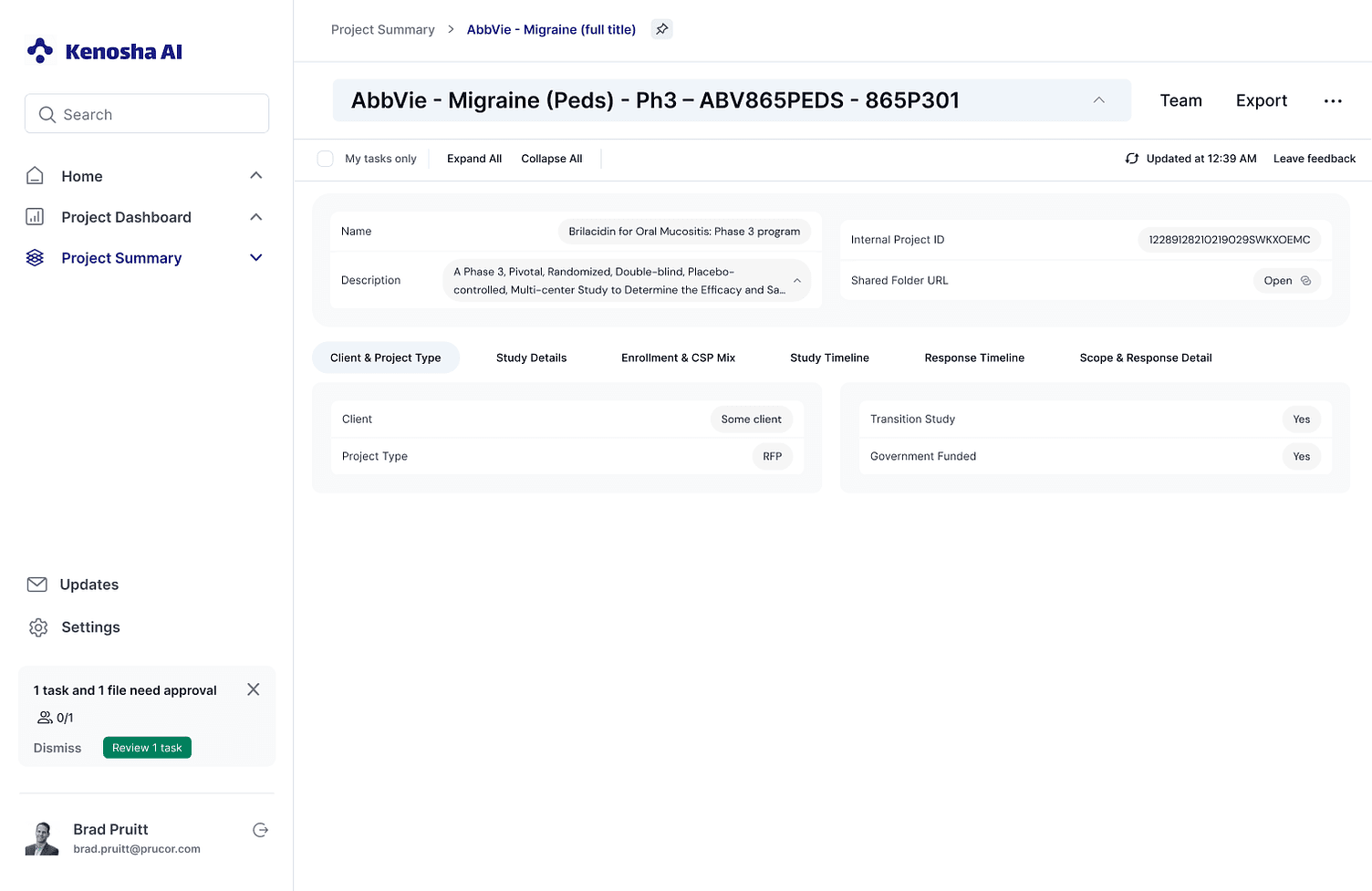
Task: Click the Transition Study Yes value
Action: [1302, 420]
